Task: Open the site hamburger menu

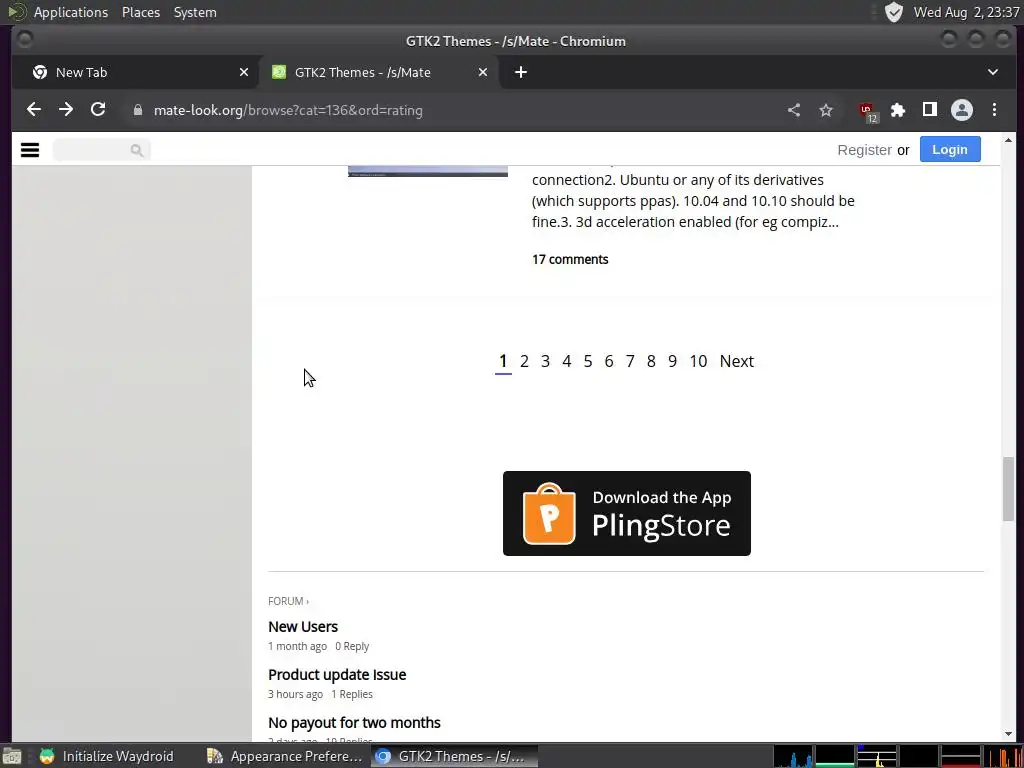Action: pos(30,150)
